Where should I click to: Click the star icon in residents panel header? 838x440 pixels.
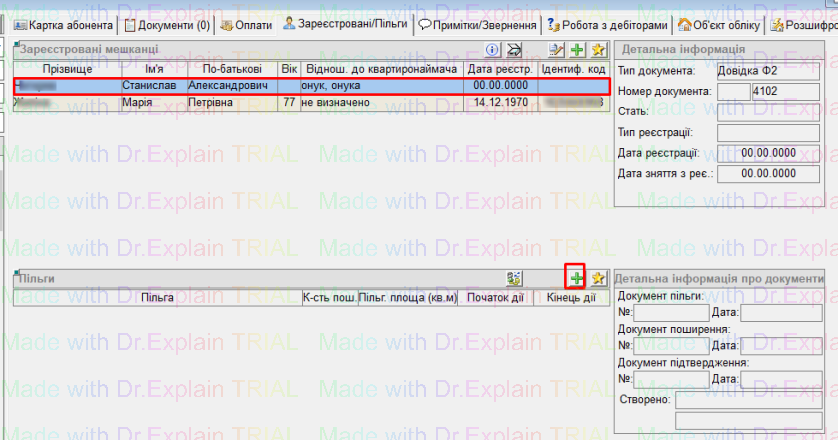point(598,49)
